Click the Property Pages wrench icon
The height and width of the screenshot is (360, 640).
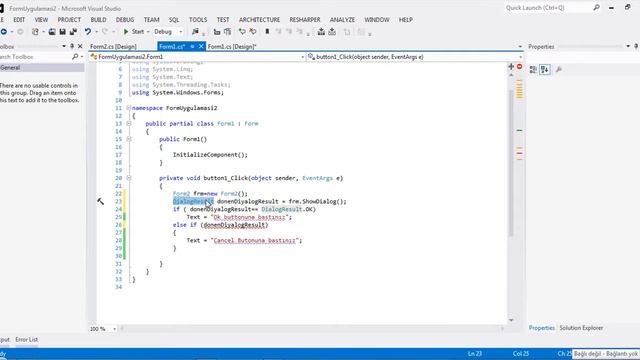[559, 69]
